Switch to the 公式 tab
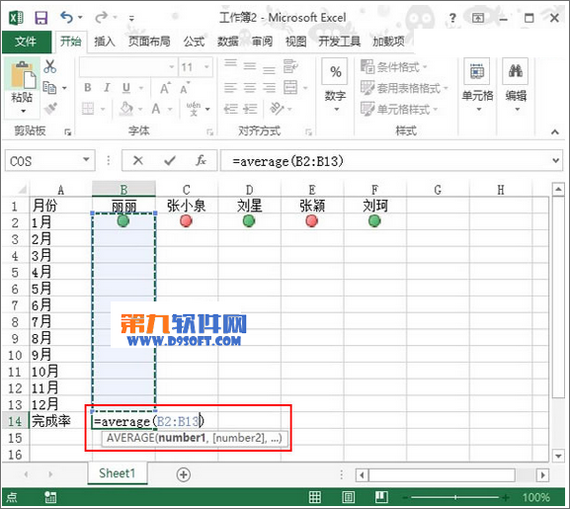The image size is (570, 509). (x=194, y=41)
